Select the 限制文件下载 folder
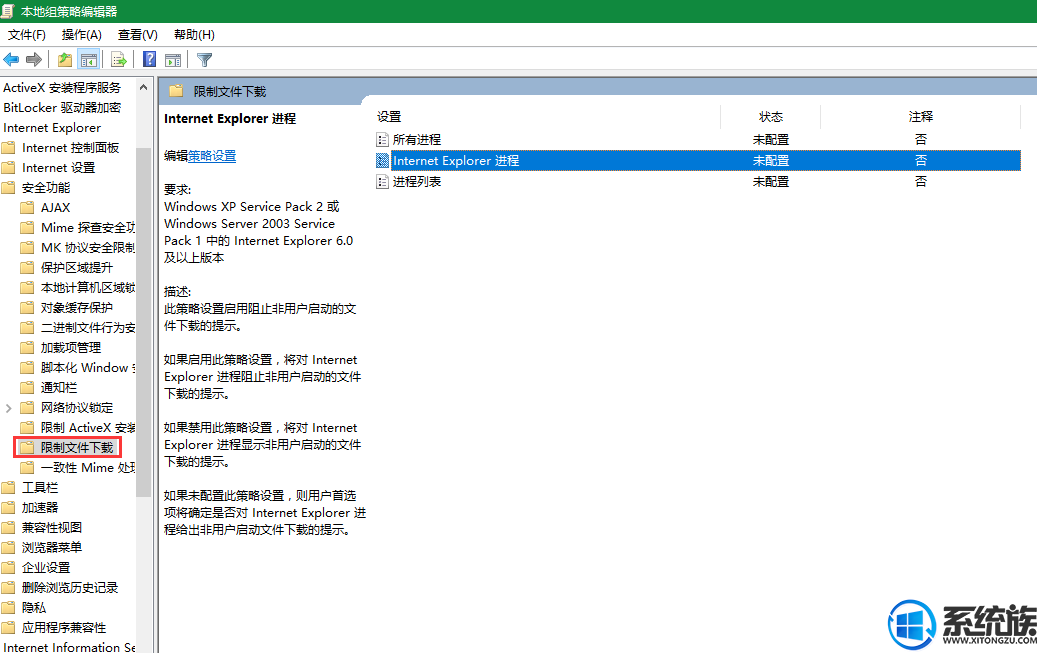 click(x=67, y=448)
